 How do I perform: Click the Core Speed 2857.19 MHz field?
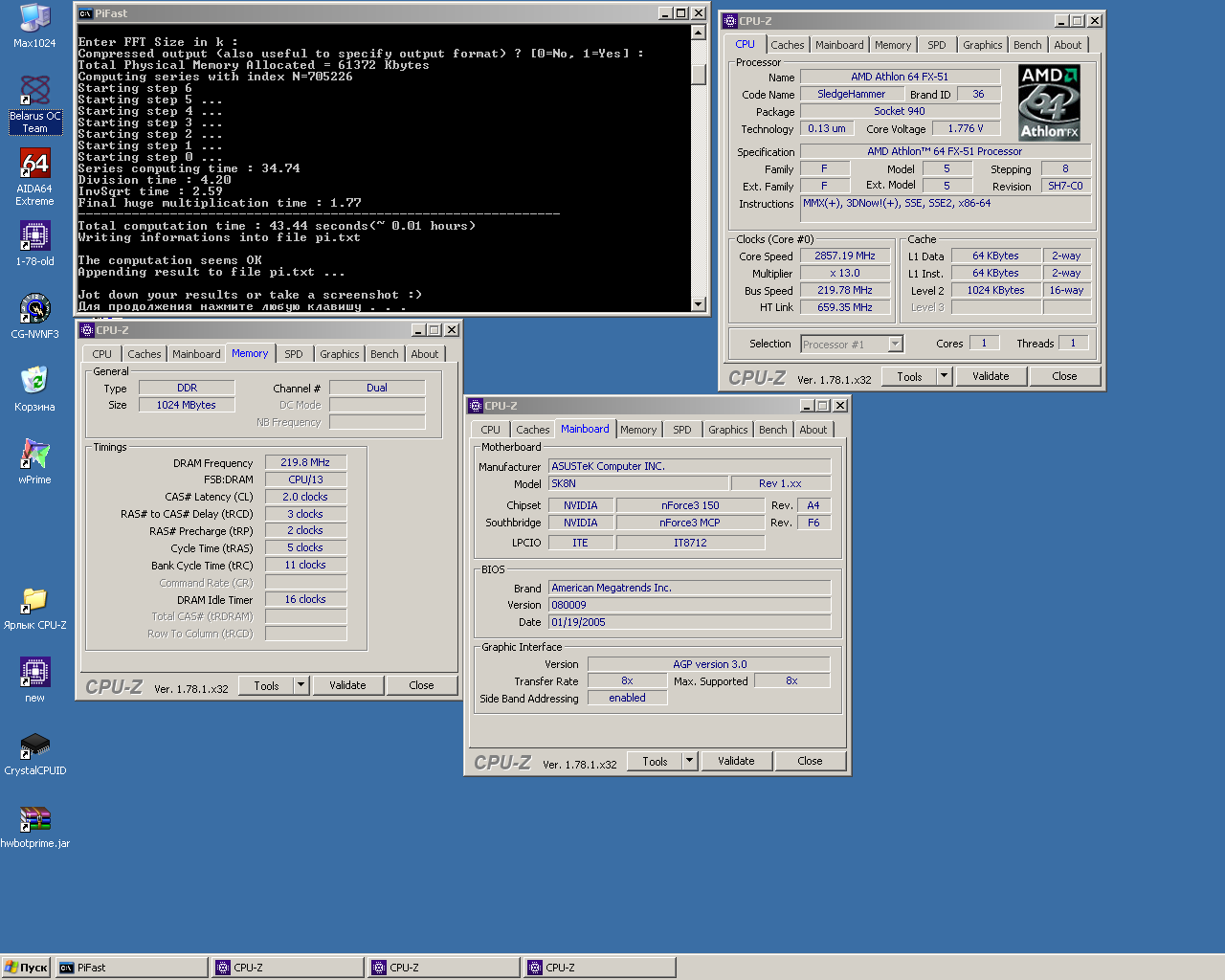845,256
